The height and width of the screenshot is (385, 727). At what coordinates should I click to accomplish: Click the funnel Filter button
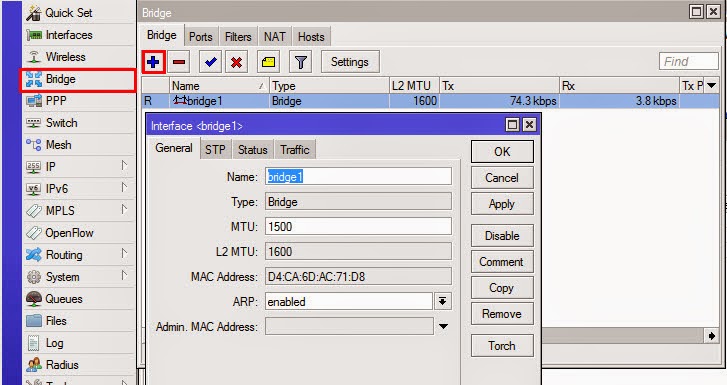tap(300, 62)
